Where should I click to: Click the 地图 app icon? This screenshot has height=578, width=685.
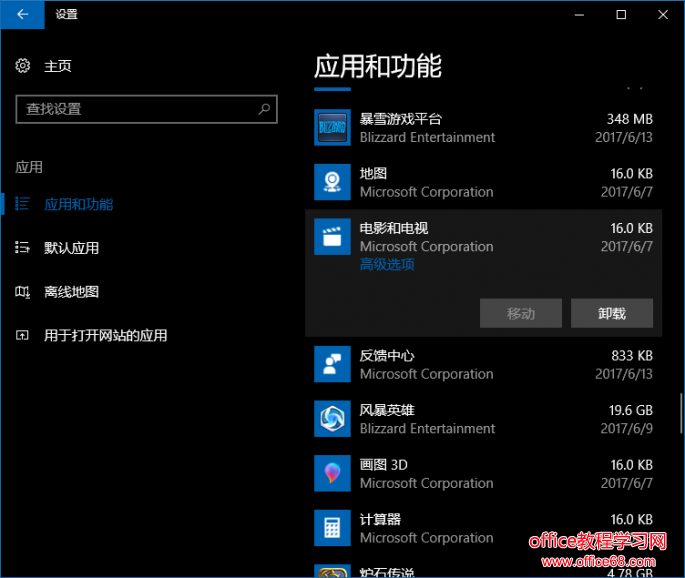click(x=332, y=182)
